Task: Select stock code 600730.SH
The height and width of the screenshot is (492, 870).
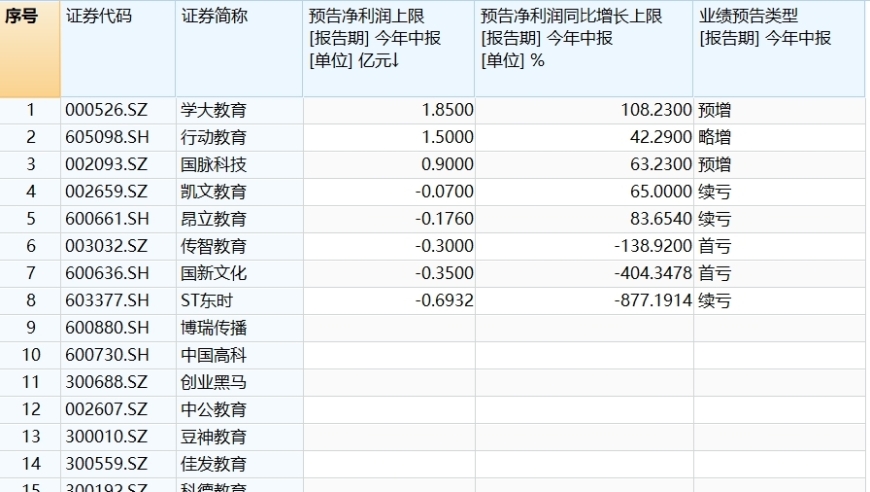Action: tap(107, 354)
